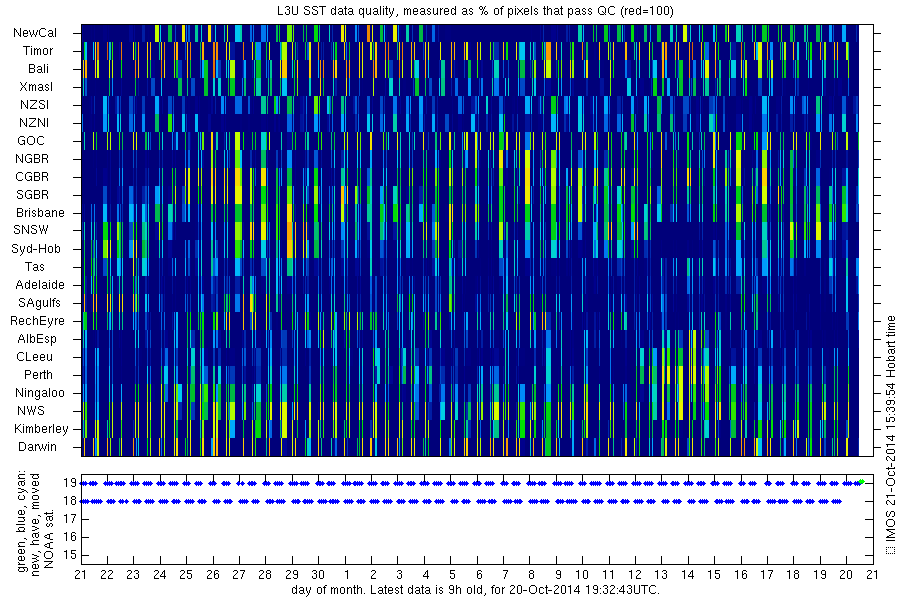Click the SGBR row label
Screen dimensions: 900x600
32,195
